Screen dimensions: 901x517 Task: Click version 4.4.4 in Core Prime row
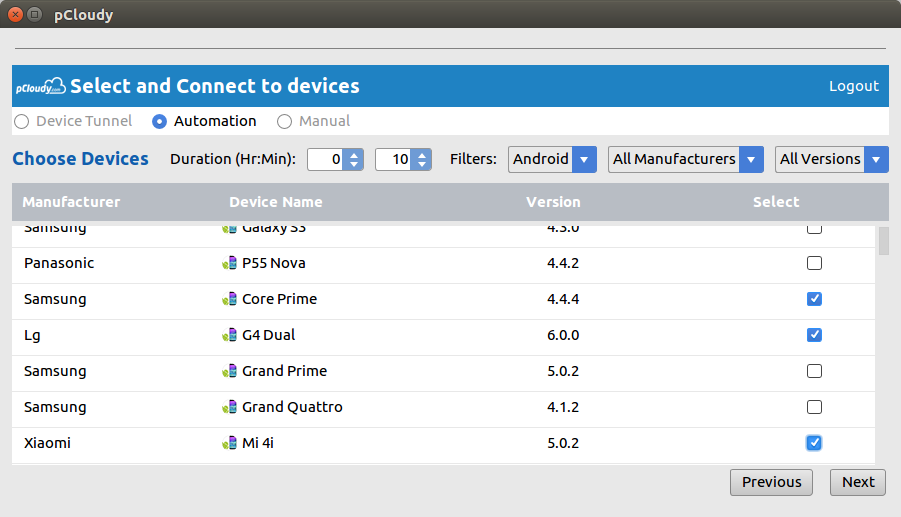coord(563,299)
